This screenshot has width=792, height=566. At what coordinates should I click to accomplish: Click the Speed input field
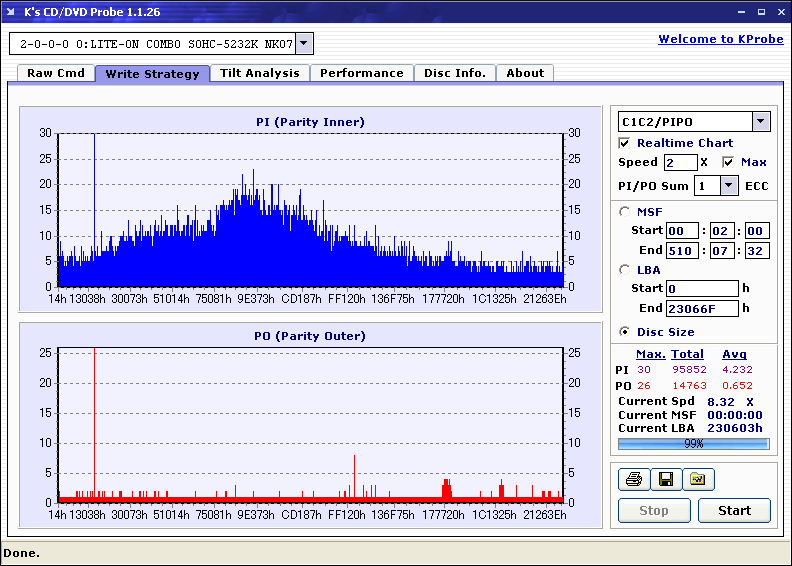680,162
